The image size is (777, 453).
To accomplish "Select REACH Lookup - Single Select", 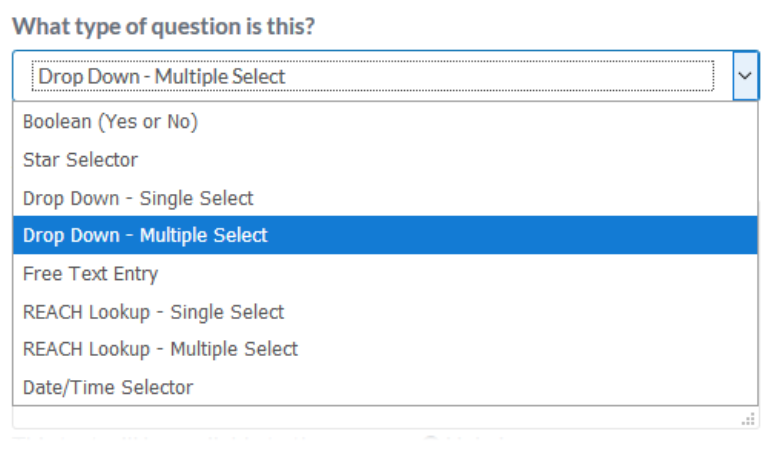I will tap(153, 312).
